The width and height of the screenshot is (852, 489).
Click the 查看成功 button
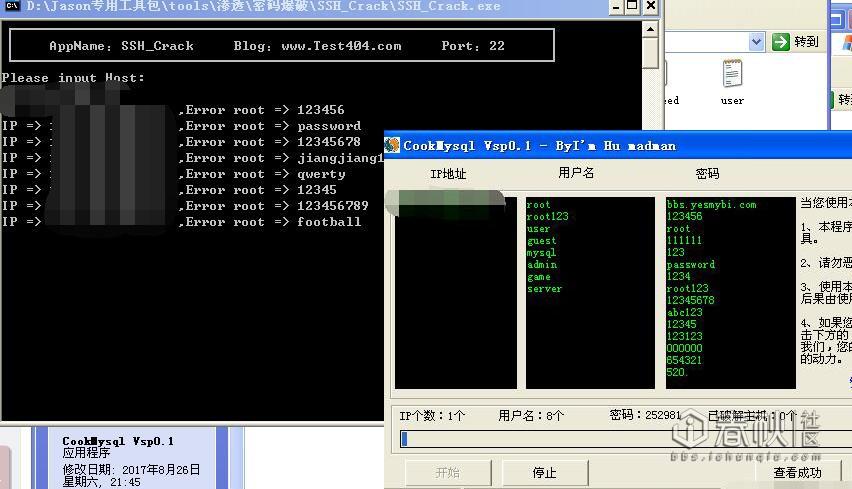point(797,473)
